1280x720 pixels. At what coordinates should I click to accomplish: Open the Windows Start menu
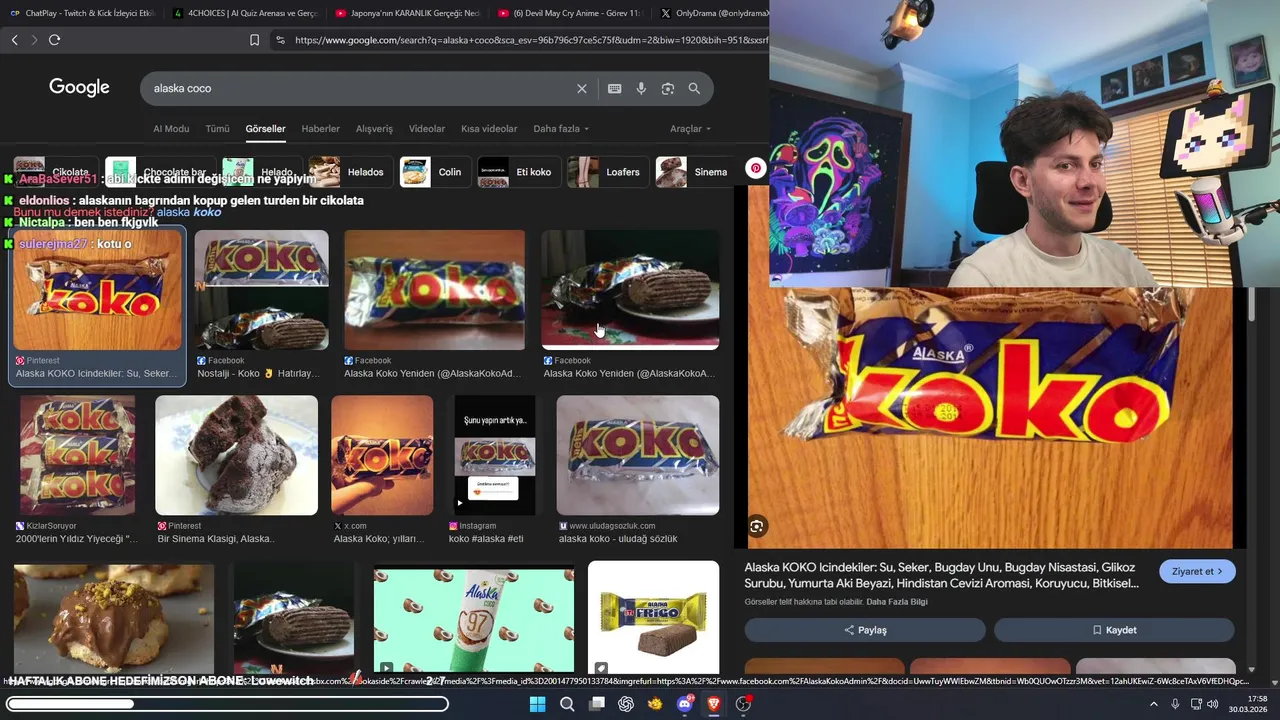tap(537, 704)
